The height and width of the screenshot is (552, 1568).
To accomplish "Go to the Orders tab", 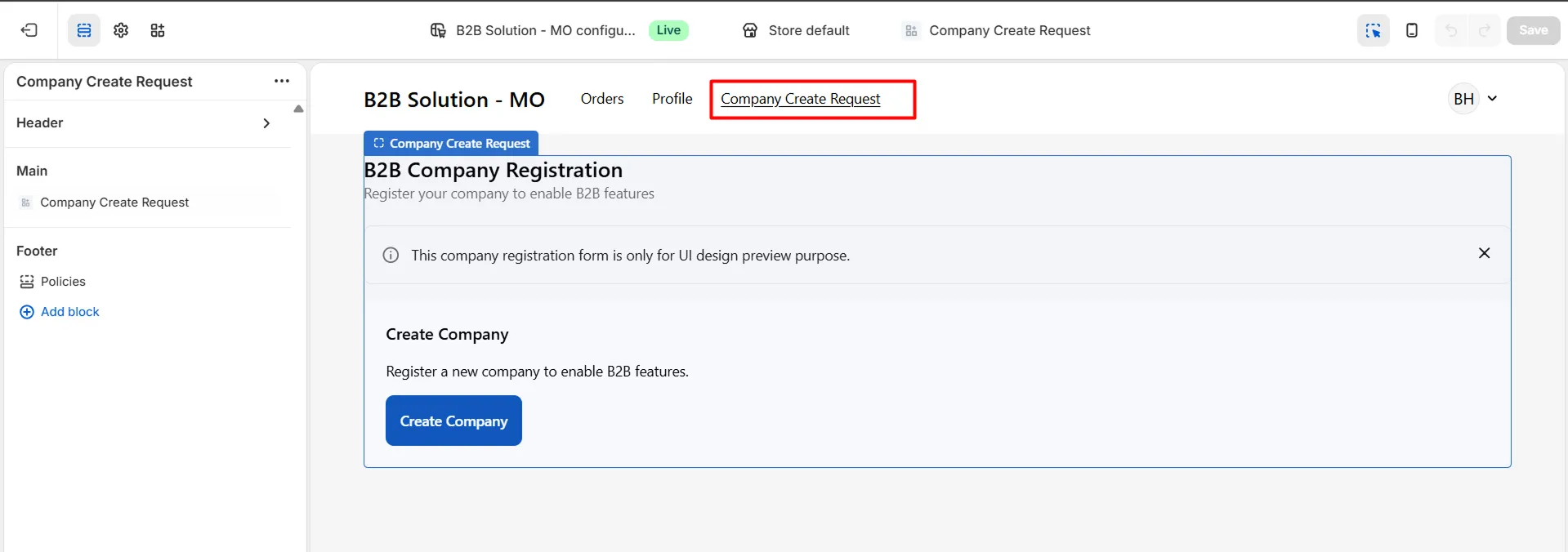I will pyautogui.click(x=602, y=99).
